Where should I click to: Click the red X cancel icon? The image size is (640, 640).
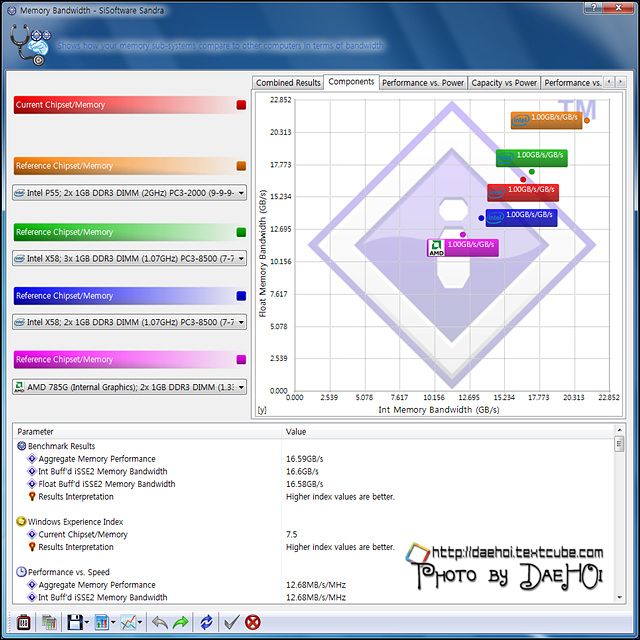(253, 622)
